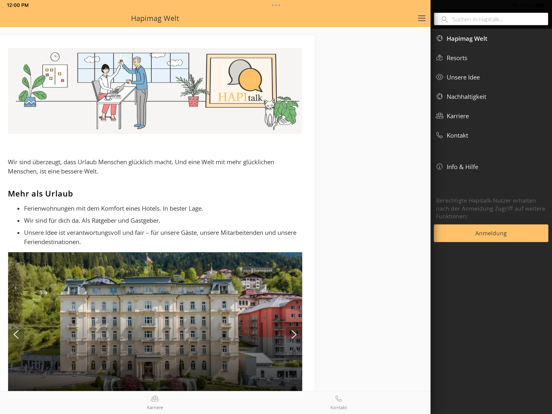Open the Karriere tab in the bottom bar
This screenshot has width=552, height=414.
click(155, 402)
